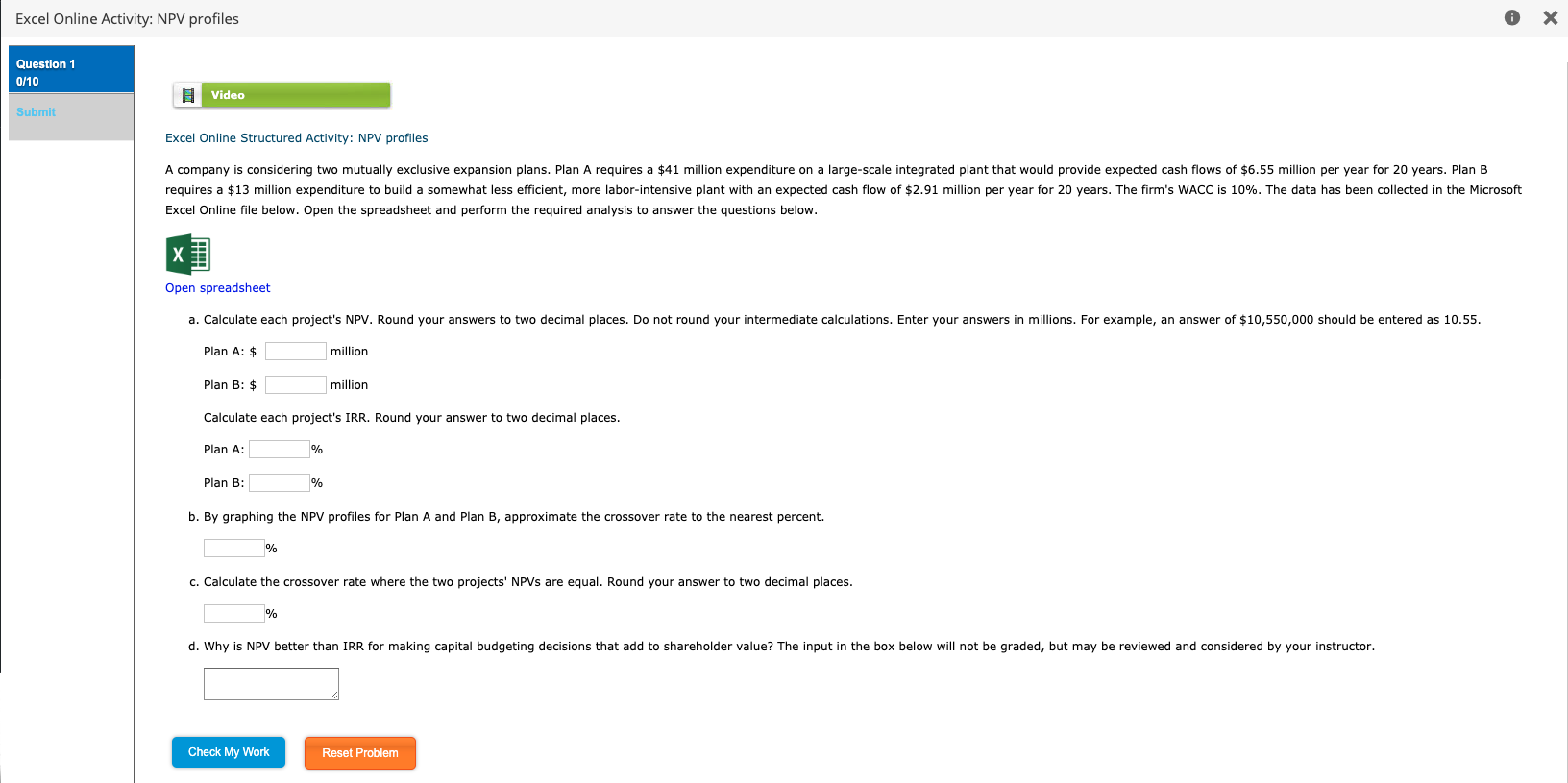Open the spreadsheet via the Excel icon
Image resolution: width=1568 pixels, height=783 pixels.
pyautogui.click(x=187, y=255)
